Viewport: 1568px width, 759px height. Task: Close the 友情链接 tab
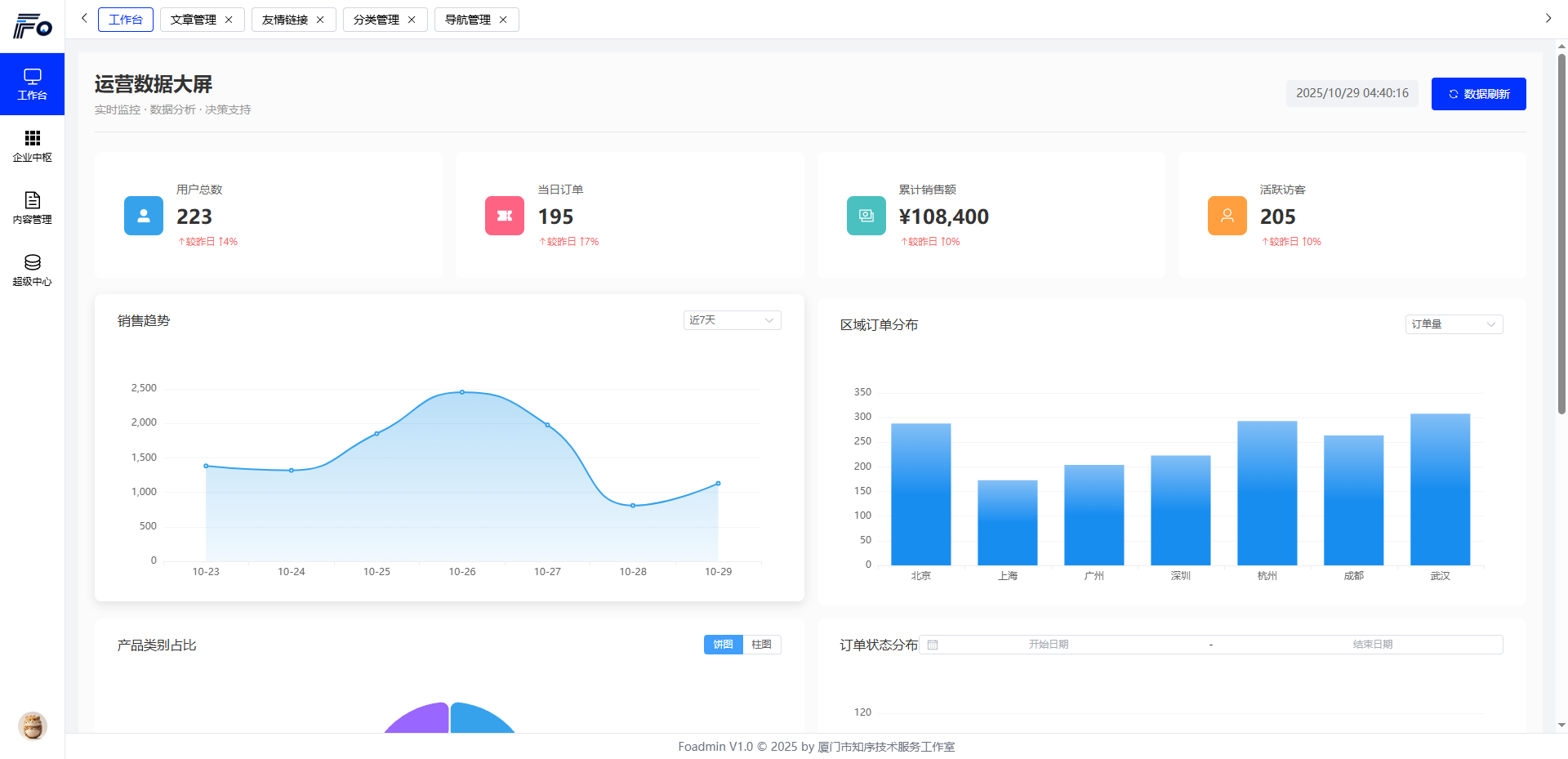[x=320, y=20]
